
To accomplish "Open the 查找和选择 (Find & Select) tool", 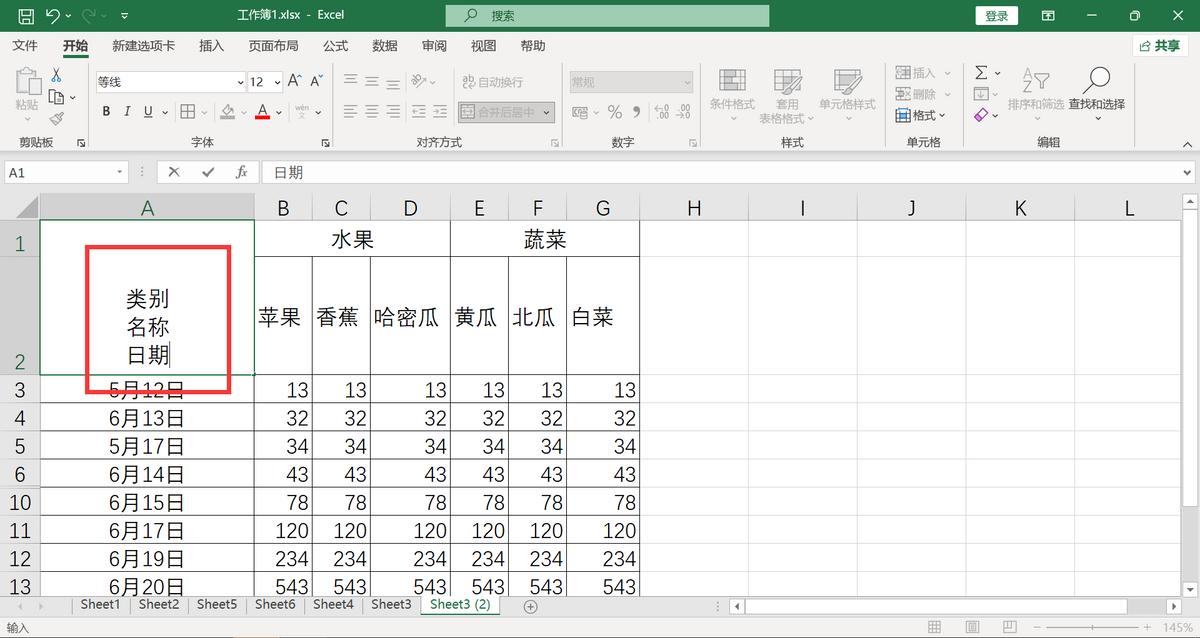I will (x=1096, y=95).
